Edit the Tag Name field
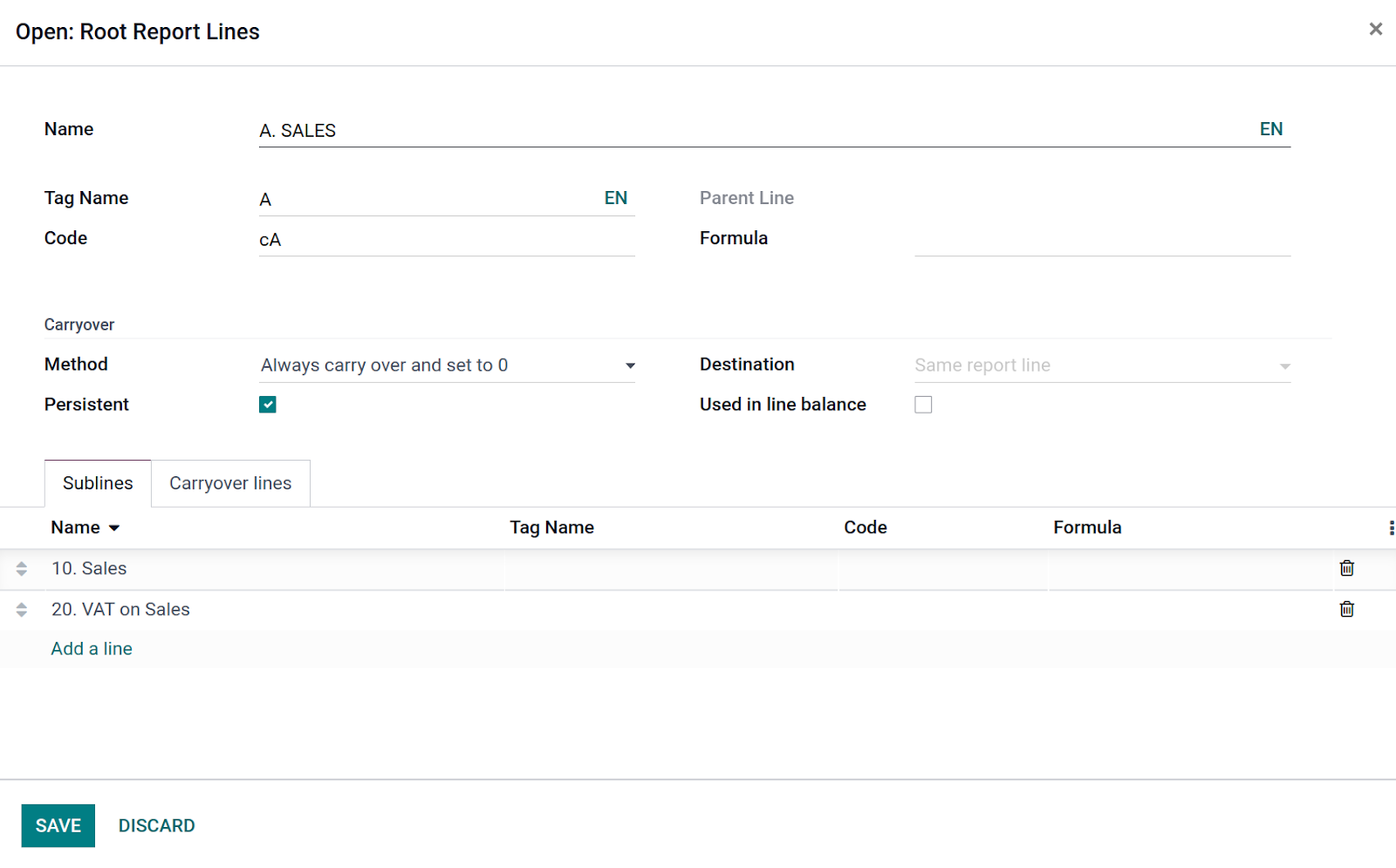1396x868 pixels. click(428, 200)
